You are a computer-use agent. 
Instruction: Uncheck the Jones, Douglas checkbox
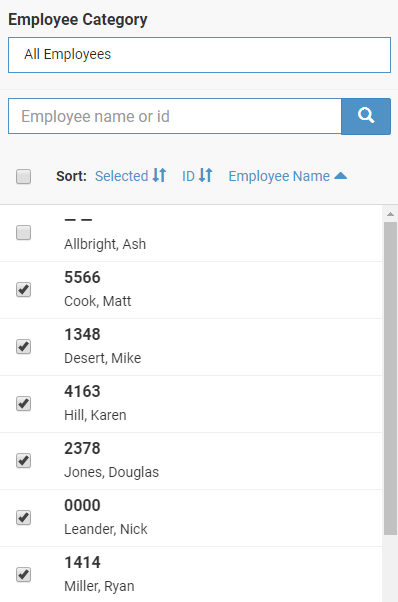click(x=23, y=460)
